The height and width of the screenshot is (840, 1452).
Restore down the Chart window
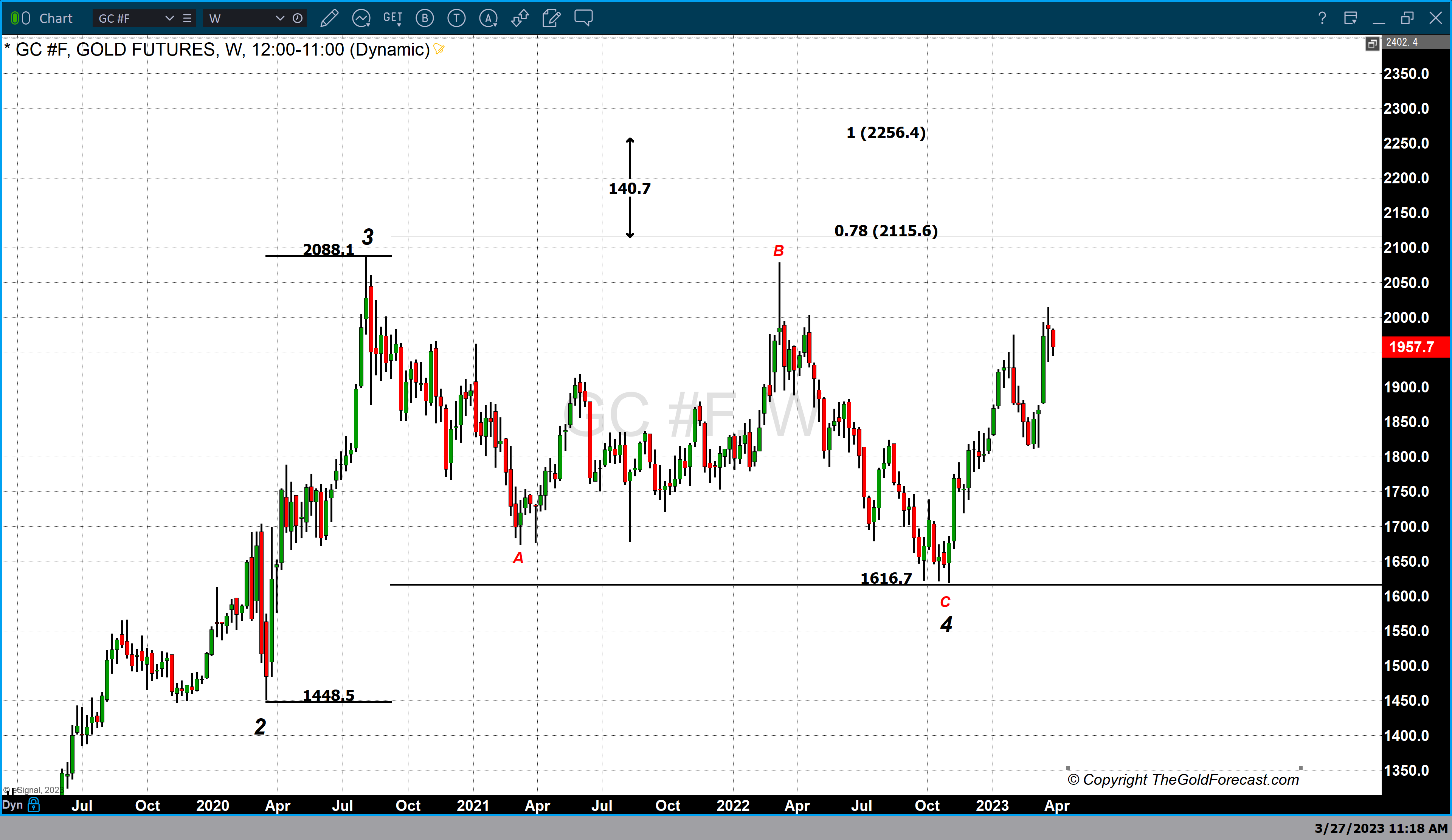[1407, 19]
